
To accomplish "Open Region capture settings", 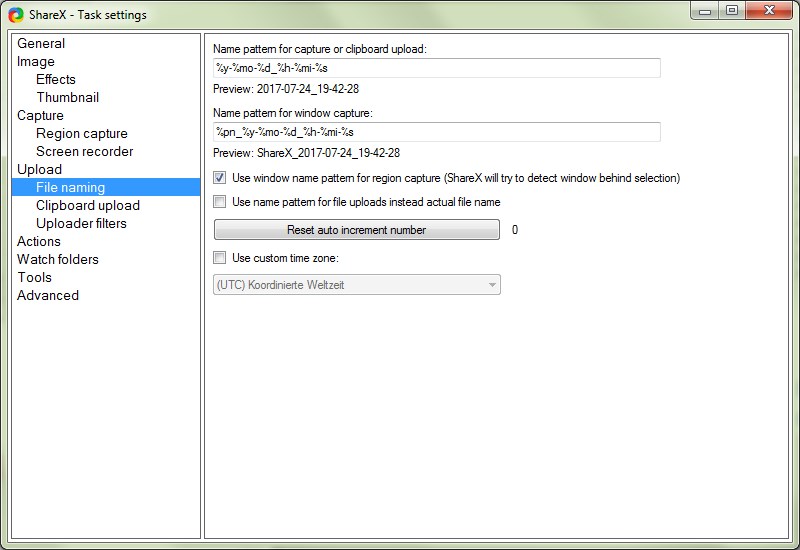I will pyautogui.click(x=82, y=133).
